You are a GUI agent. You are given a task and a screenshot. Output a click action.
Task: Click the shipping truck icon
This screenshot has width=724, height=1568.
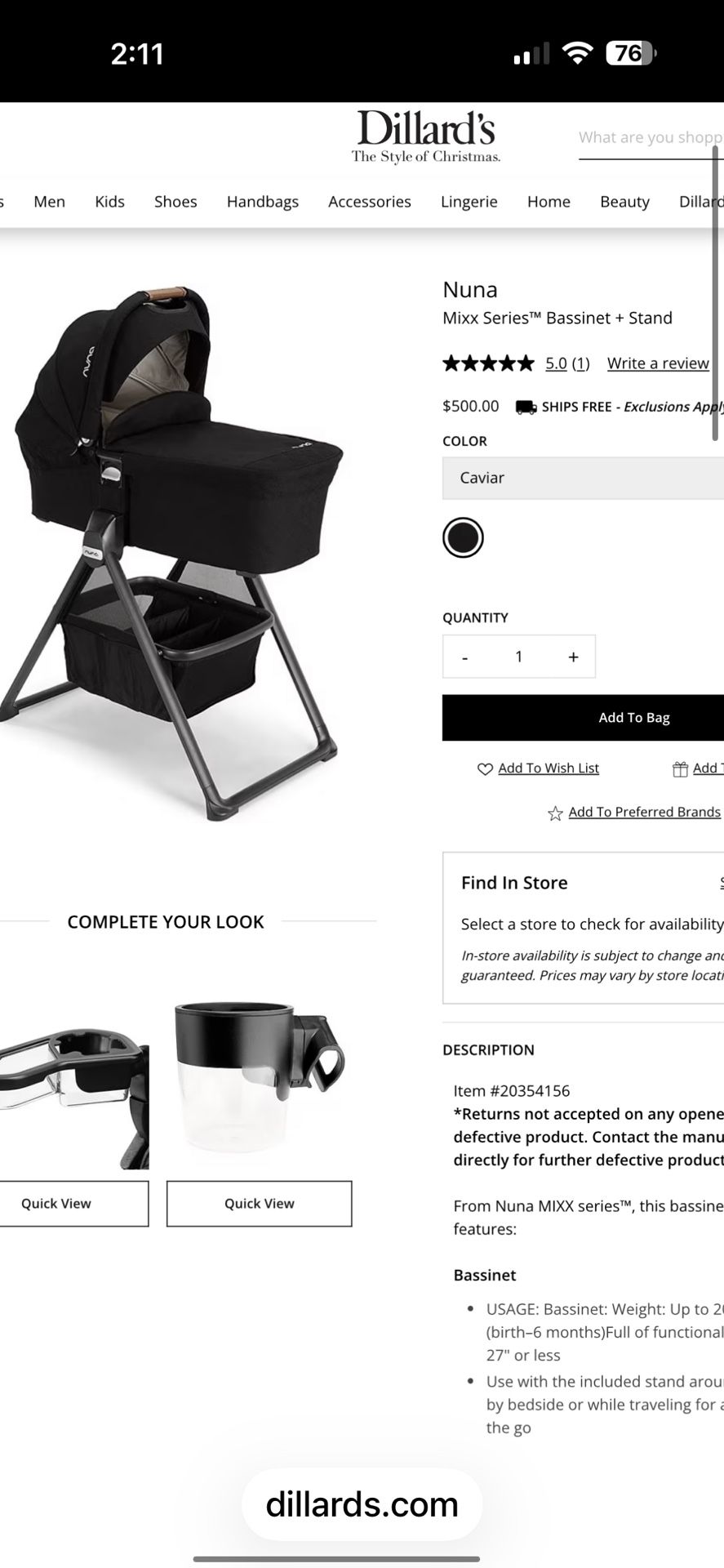pyautogui.click(x=526, y=407)
